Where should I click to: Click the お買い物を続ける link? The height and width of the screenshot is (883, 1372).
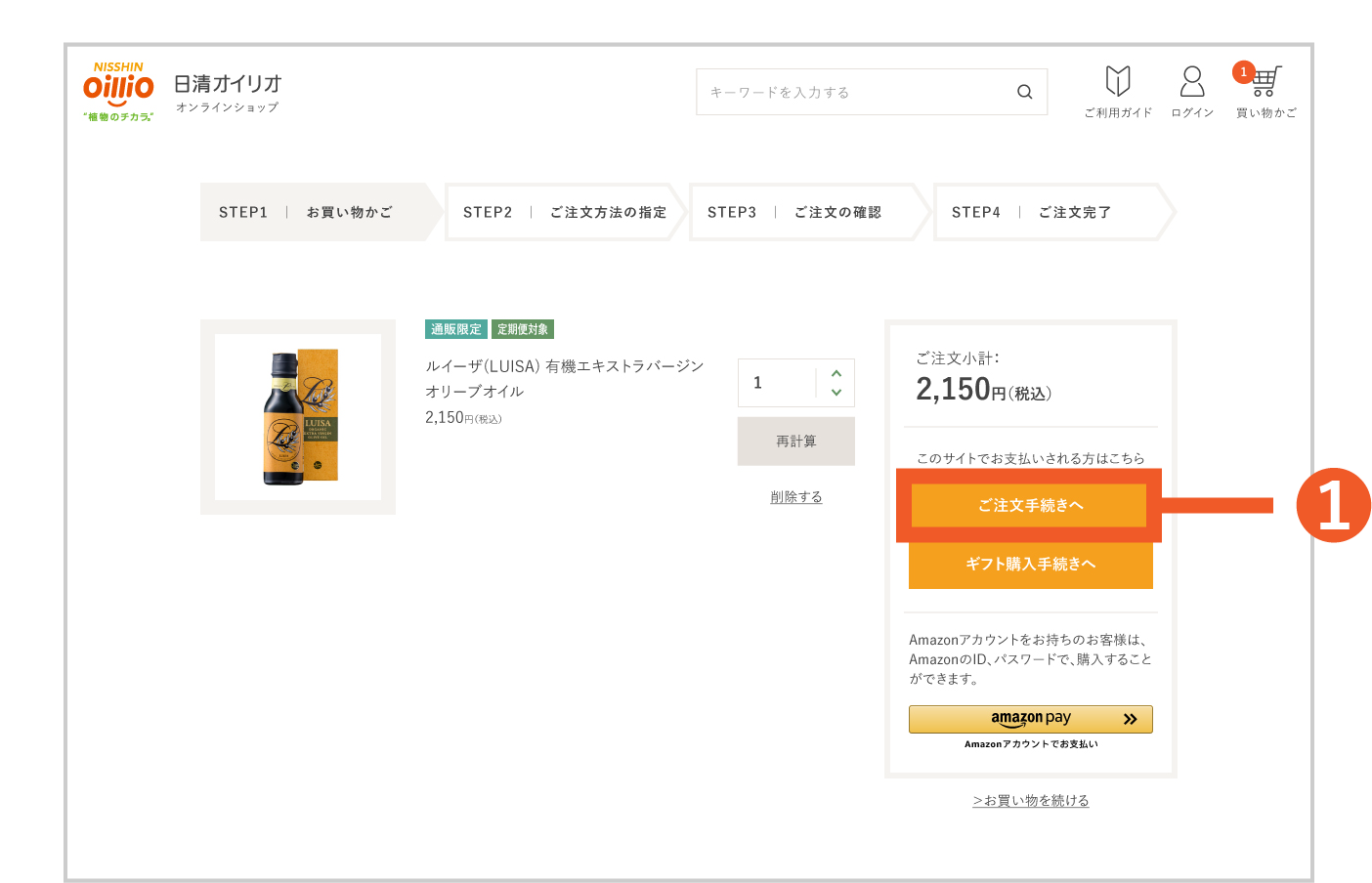coord(1031,800)
